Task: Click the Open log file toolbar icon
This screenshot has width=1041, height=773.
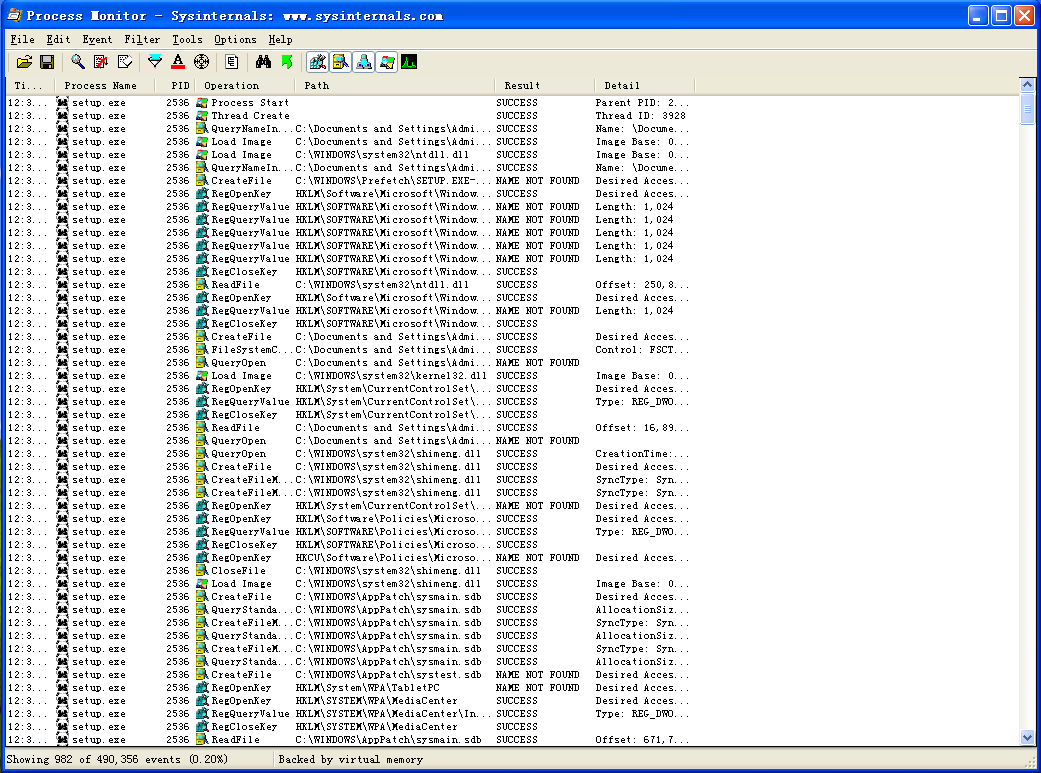Action: [x=24, y=62]
